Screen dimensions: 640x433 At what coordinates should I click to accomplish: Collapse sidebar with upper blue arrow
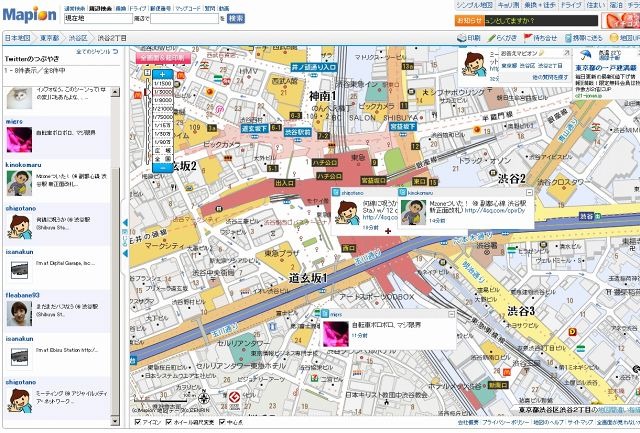coord(125,222)
